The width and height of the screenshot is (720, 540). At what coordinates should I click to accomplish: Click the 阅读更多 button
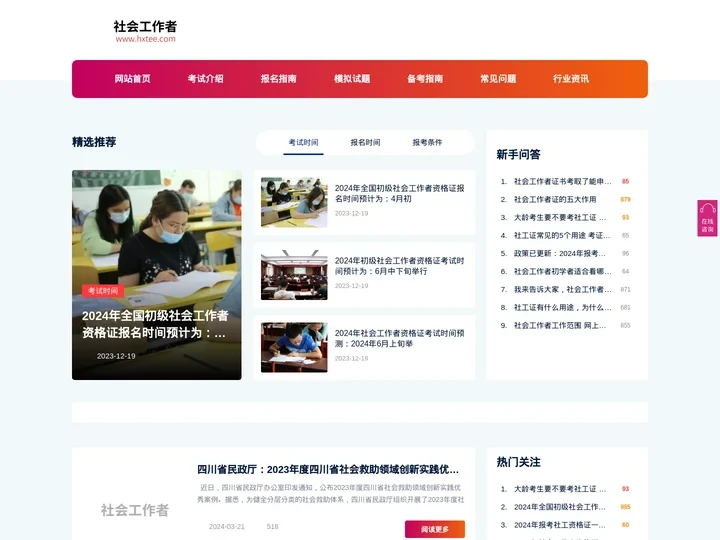[434, 529]
